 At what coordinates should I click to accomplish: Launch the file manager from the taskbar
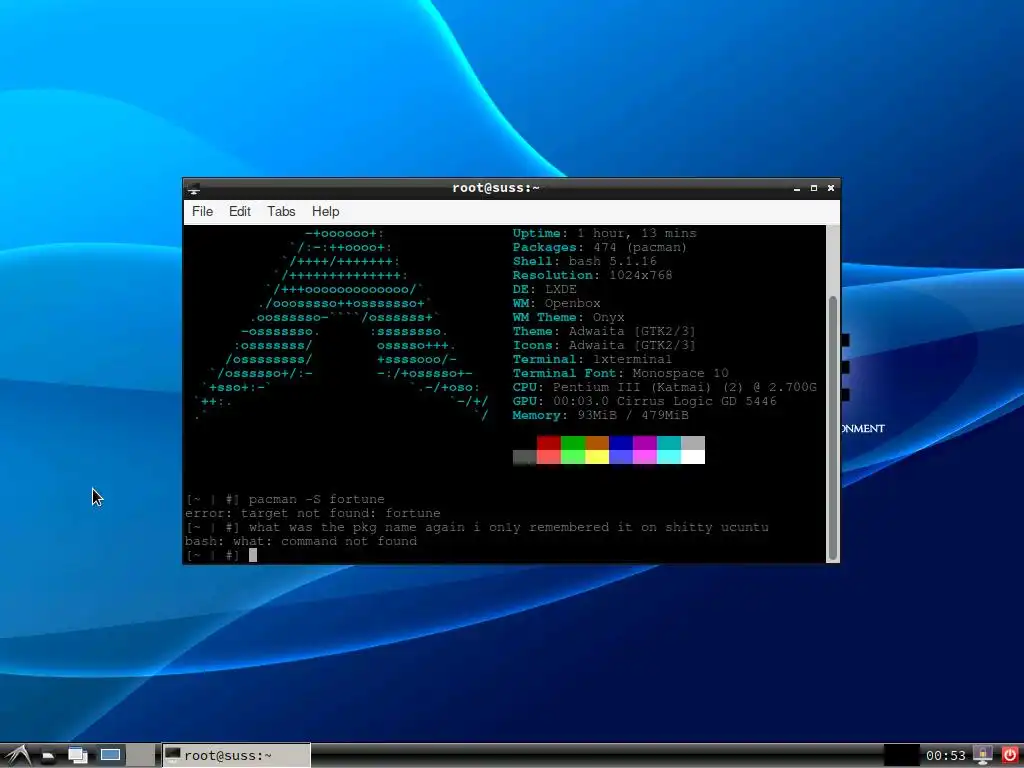click(48, 756)
